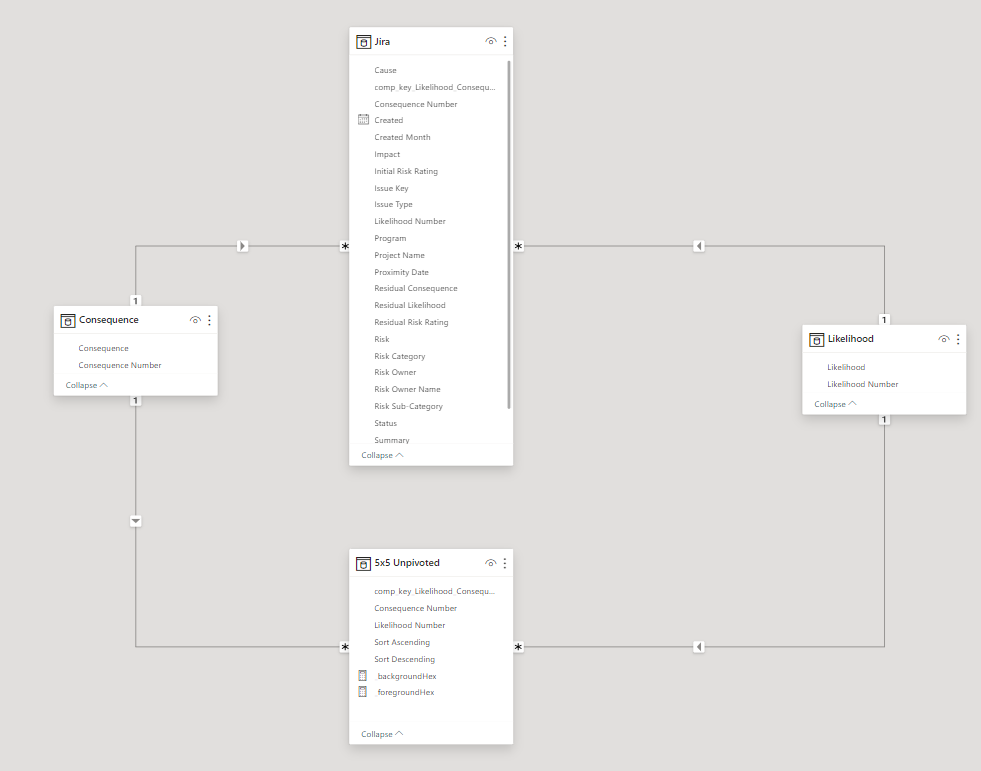Select the Residual Consequence field
Image resolution: width=981 pixels, height=771 pixels.
415,288
